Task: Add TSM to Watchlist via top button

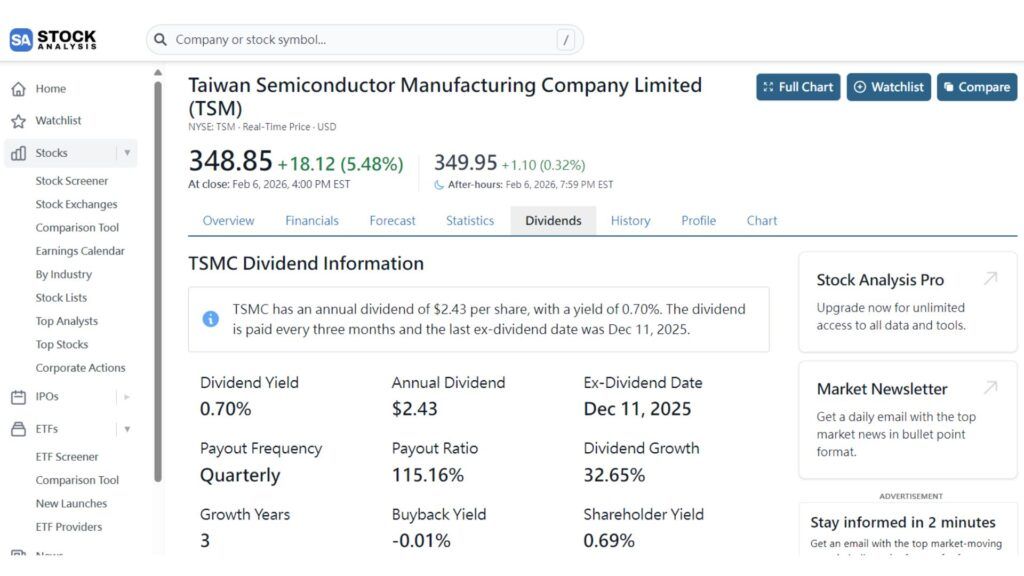Action: tap(888, 87)
